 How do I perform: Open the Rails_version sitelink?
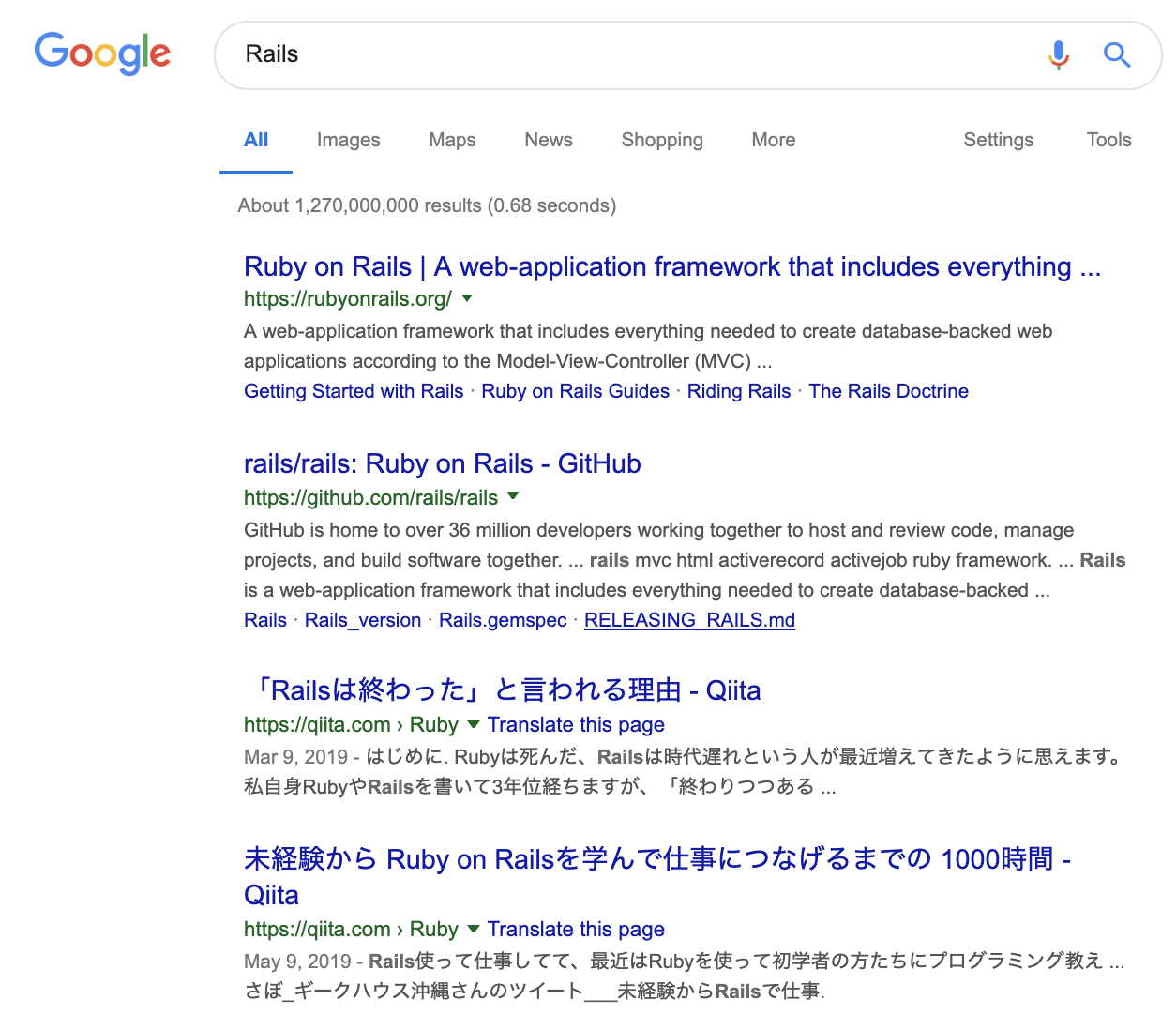[363, 620]
